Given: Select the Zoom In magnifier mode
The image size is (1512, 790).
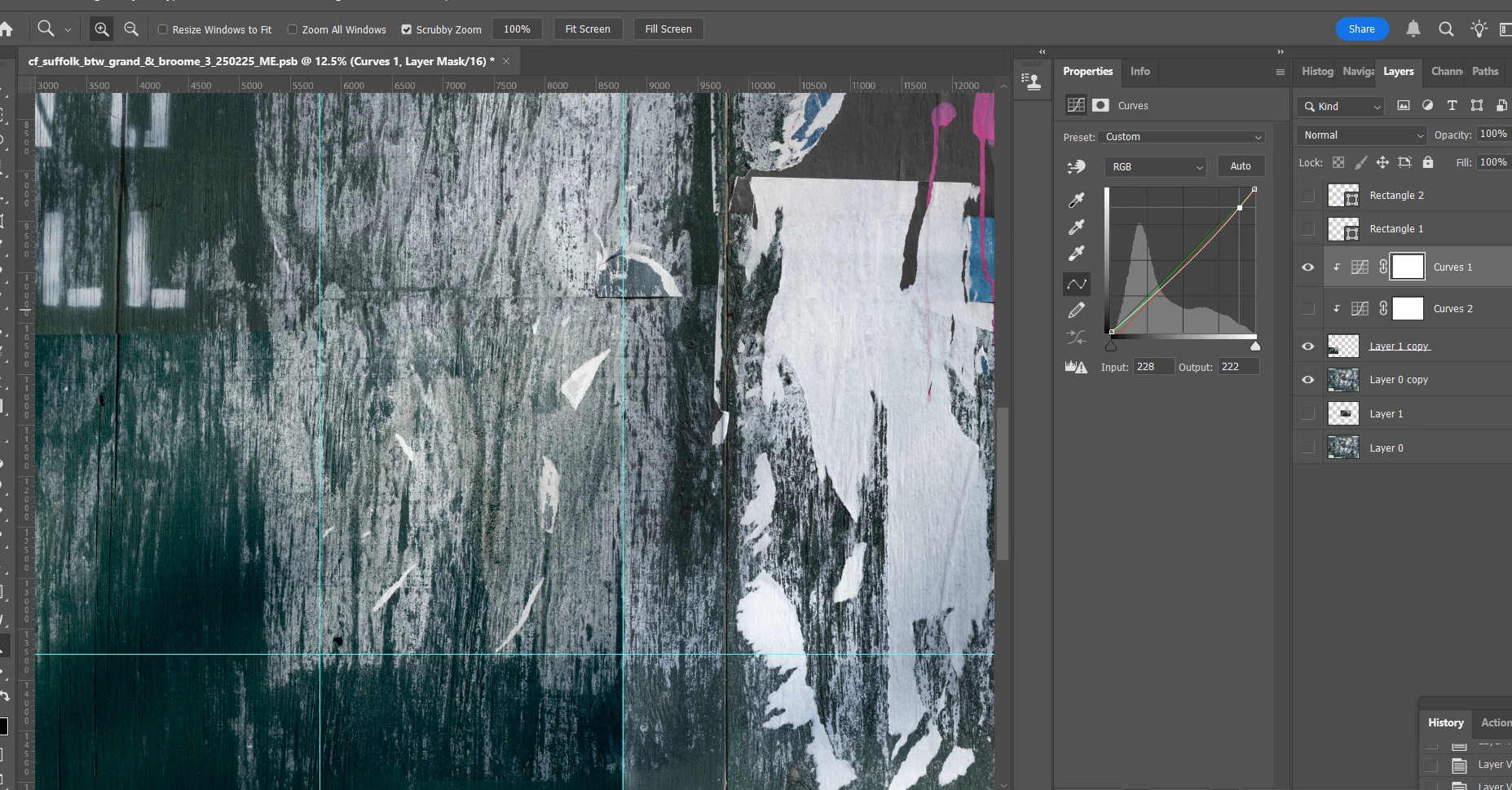Looking at the screenshot, I should 101,29.
